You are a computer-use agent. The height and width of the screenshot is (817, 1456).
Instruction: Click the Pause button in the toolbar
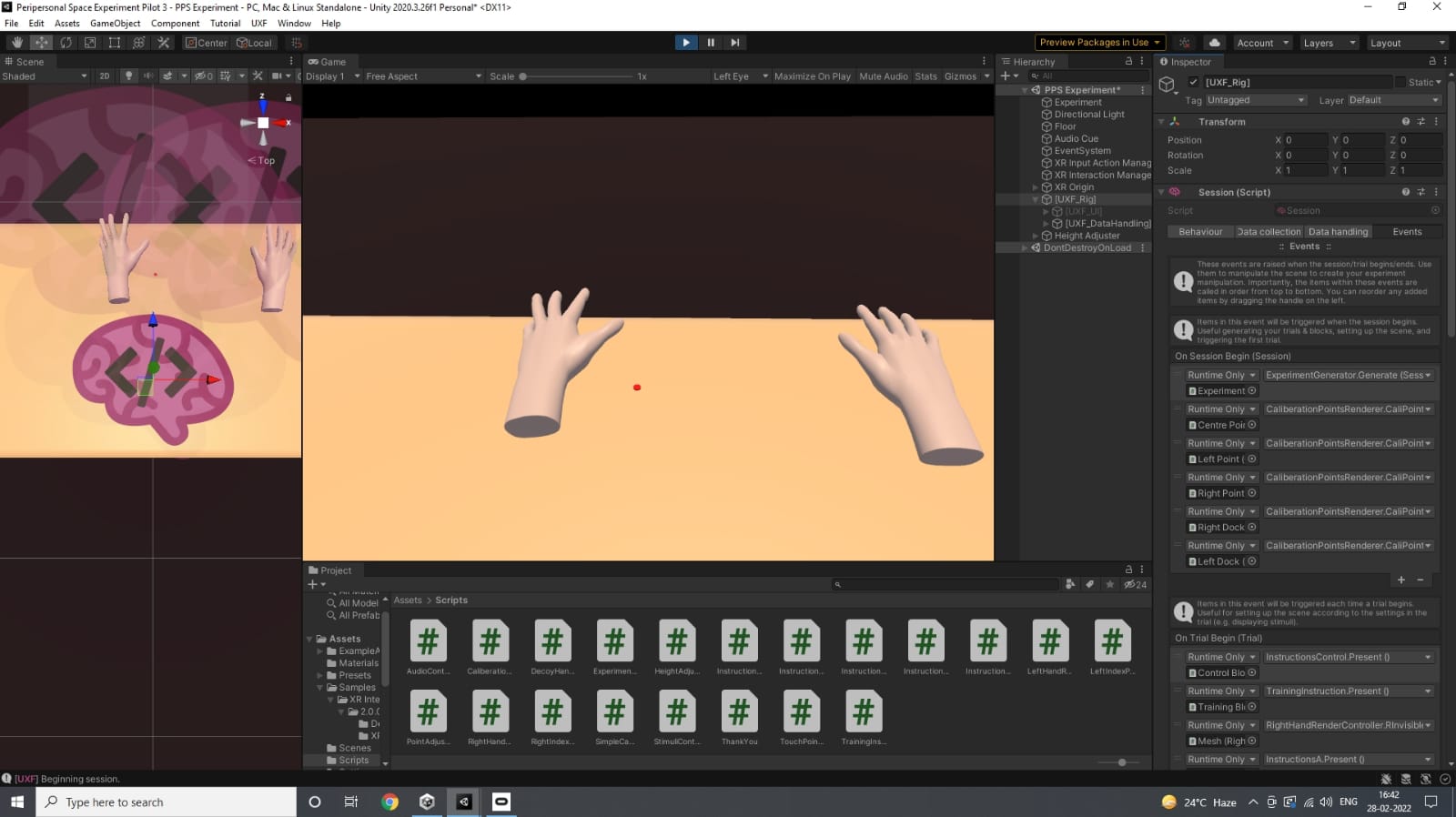[711, 43]
